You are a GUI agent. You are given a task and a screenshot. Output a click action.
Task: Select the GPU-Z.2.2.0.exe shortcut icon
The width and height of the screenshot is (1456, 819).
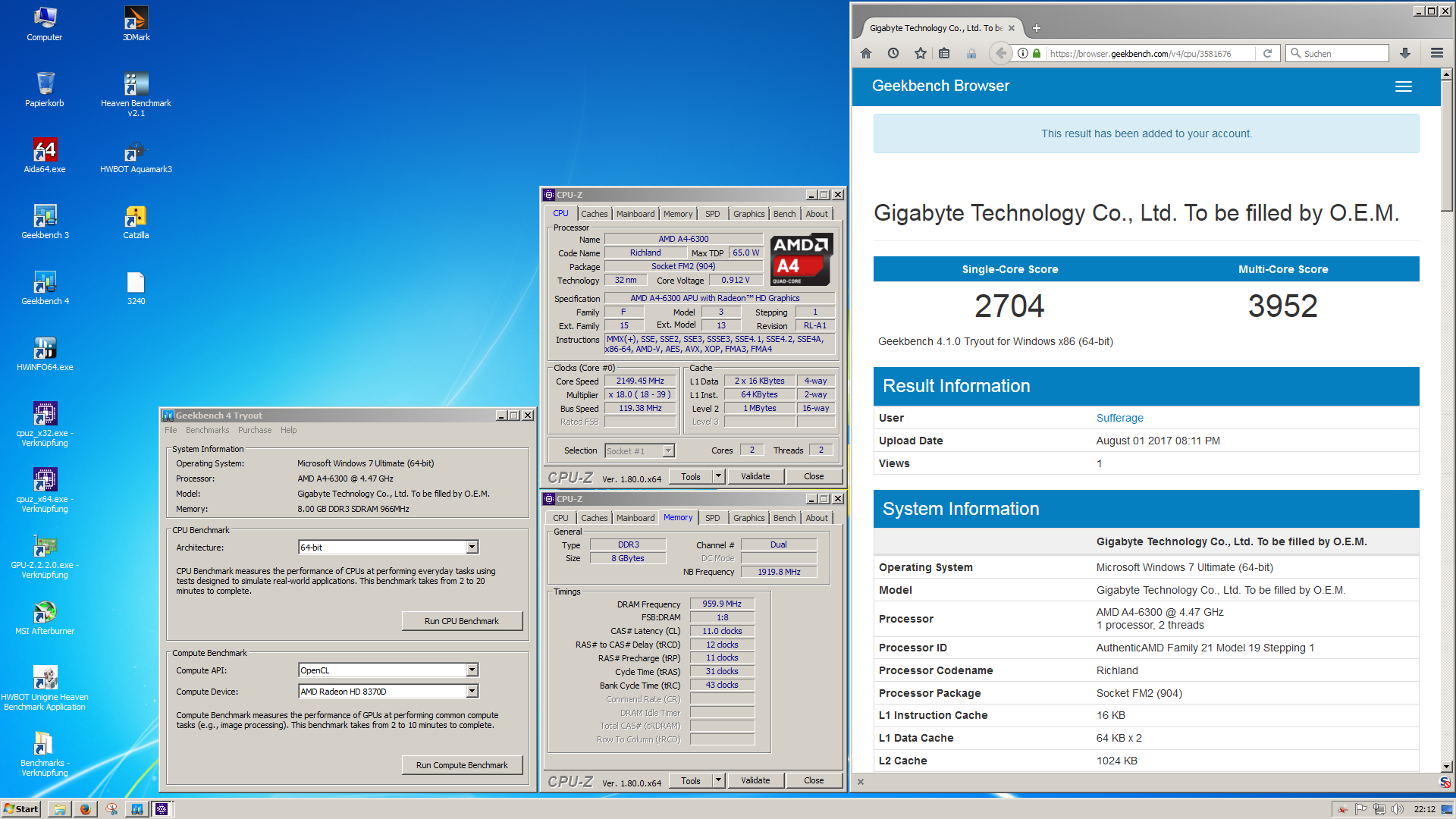coord(45,556)
